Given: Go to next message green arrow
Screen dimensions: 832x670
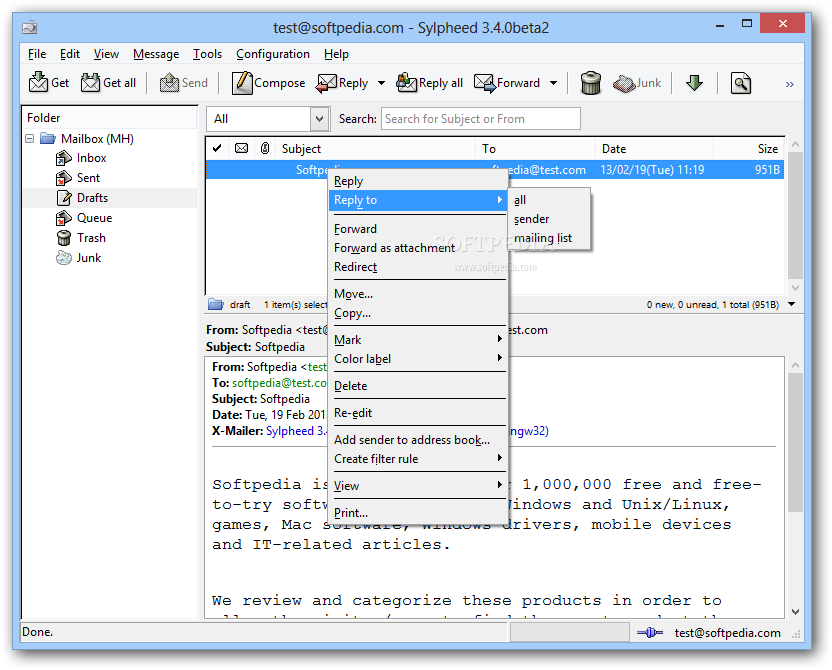Looking at the screenshot, I should tap(694, 83).
